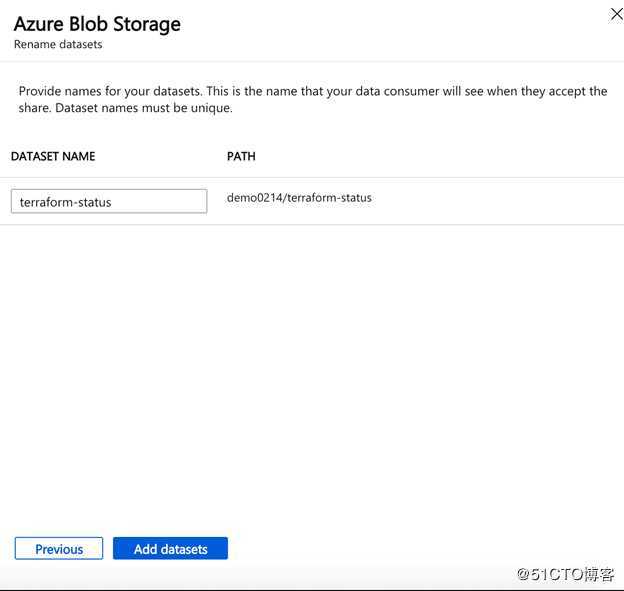
Task: Click the Azure Blob Storage heading
Action: coord(97,24)
